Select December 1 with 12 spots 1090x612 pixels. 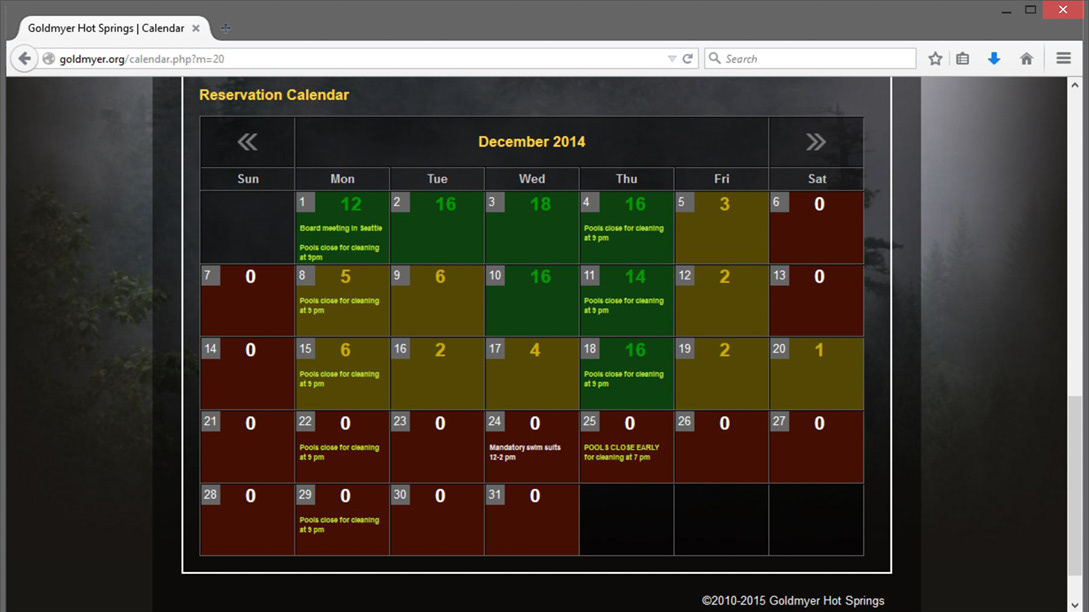coord(342,227)
